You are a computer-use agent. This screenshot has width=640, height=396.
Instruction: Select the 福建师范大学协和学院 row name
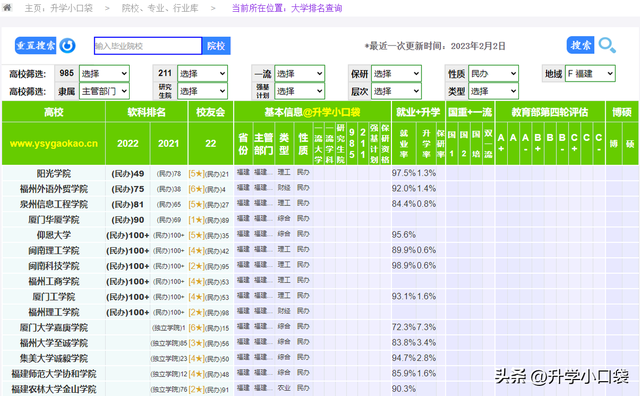point(53,374)
